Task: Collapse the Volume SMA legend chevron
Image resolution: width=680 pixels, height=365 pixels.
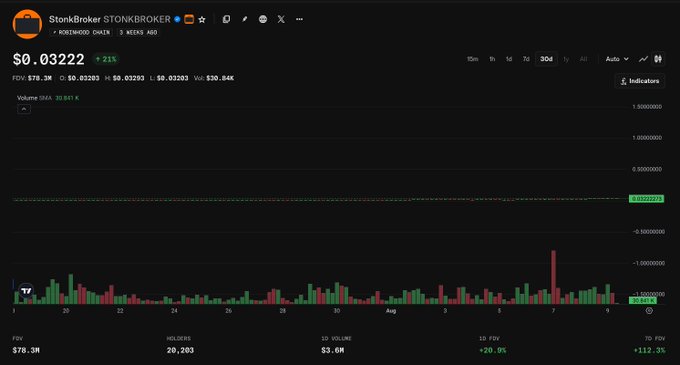Action: [x=24, y=109]
